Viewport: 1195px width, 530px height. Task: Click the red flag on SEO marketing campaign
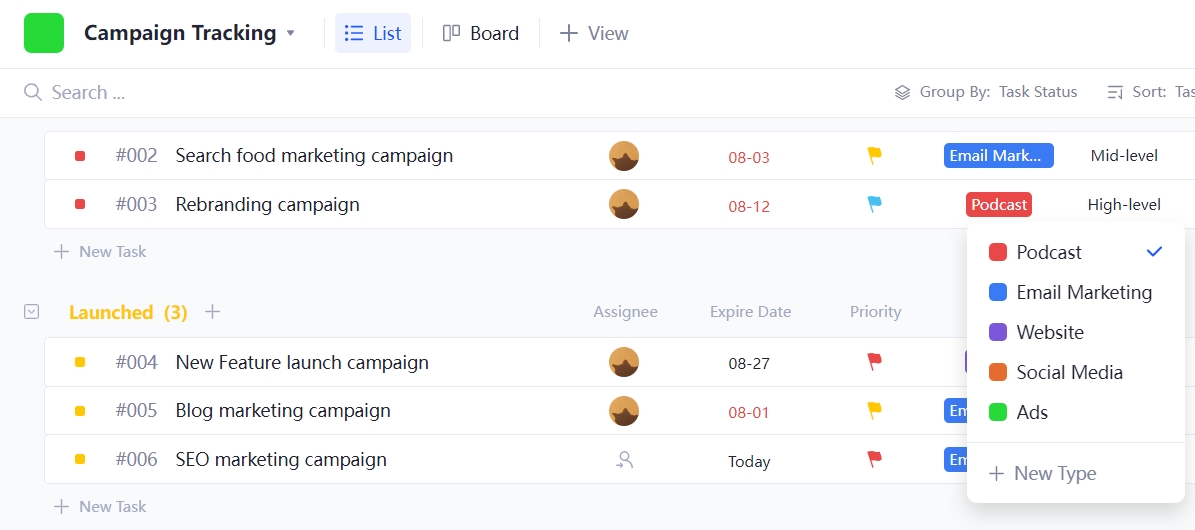874,459
